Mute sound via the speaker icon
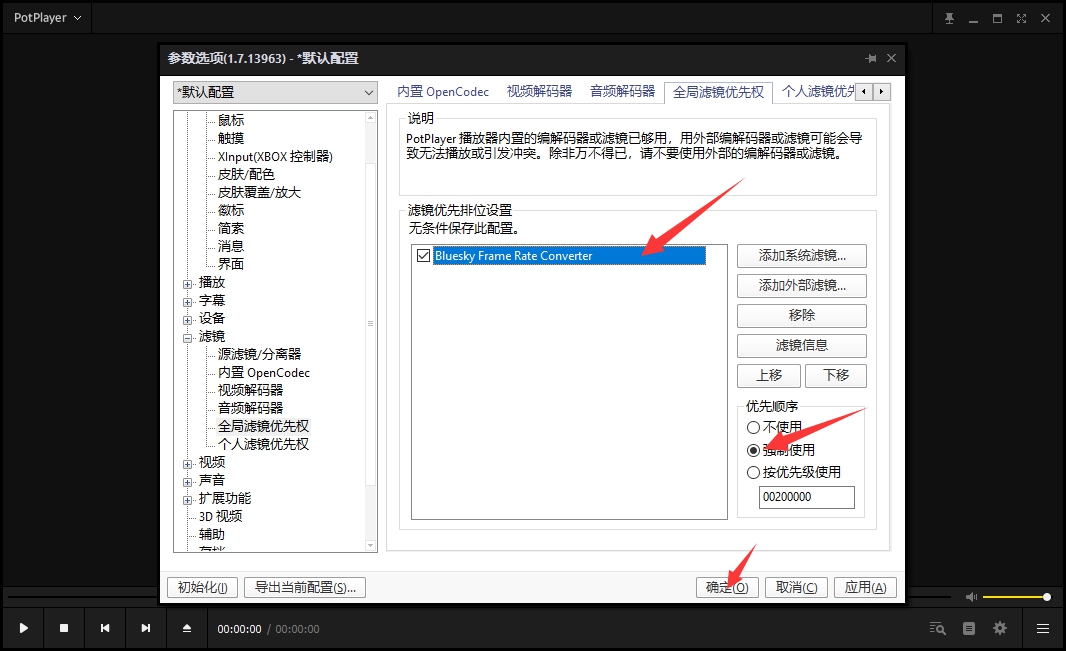The height and width of the screenshot is (651, 1066). [x=972, y=597]
